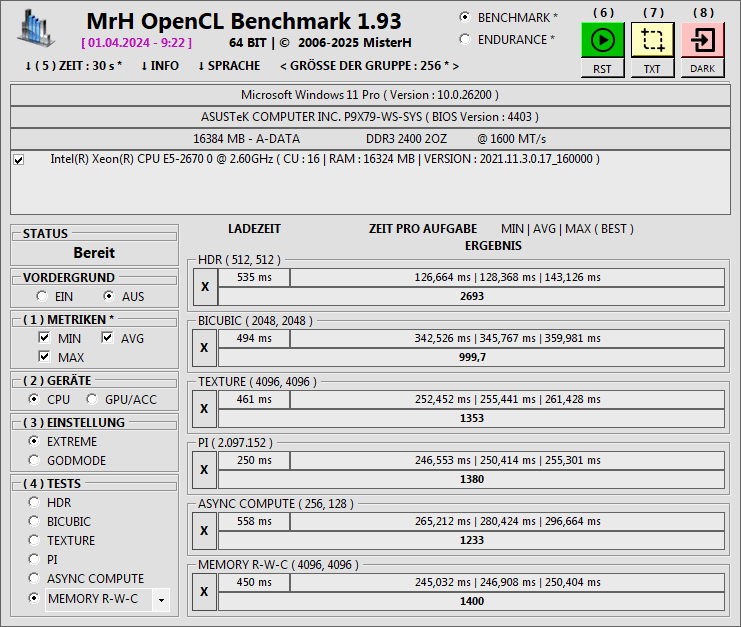Click the X button in the ASYNC COMPUTE row
Screen dimensions: 741x627
[205, 531]
